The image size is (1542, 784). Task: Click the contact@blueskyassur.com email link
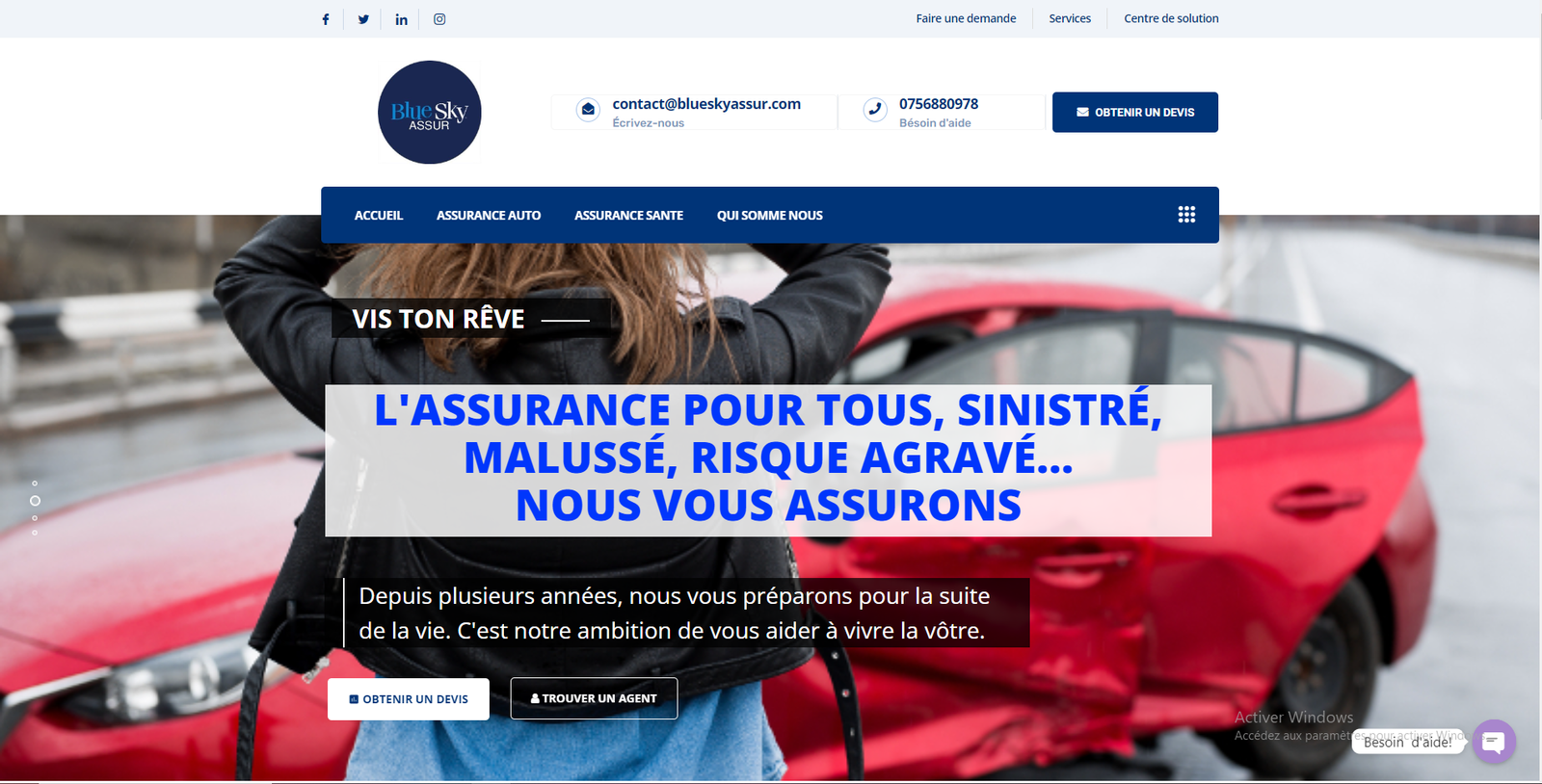pyautogui.click(x=706, y=104)
